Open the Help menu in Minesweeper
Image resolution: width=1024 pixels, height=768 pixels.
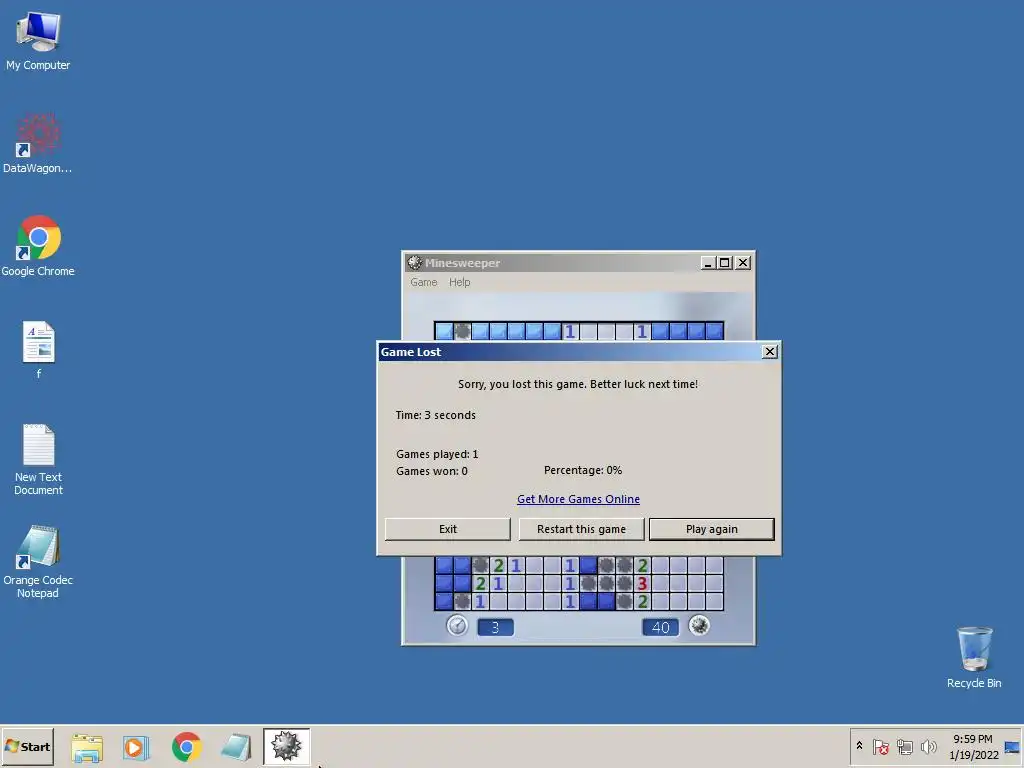click(x=459, y=282)
